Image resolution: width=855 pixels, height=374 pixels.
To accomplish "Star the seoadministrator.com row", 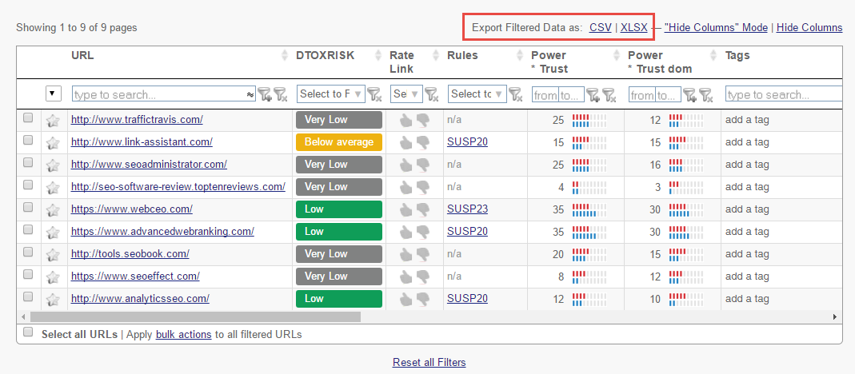I will 52,166.
